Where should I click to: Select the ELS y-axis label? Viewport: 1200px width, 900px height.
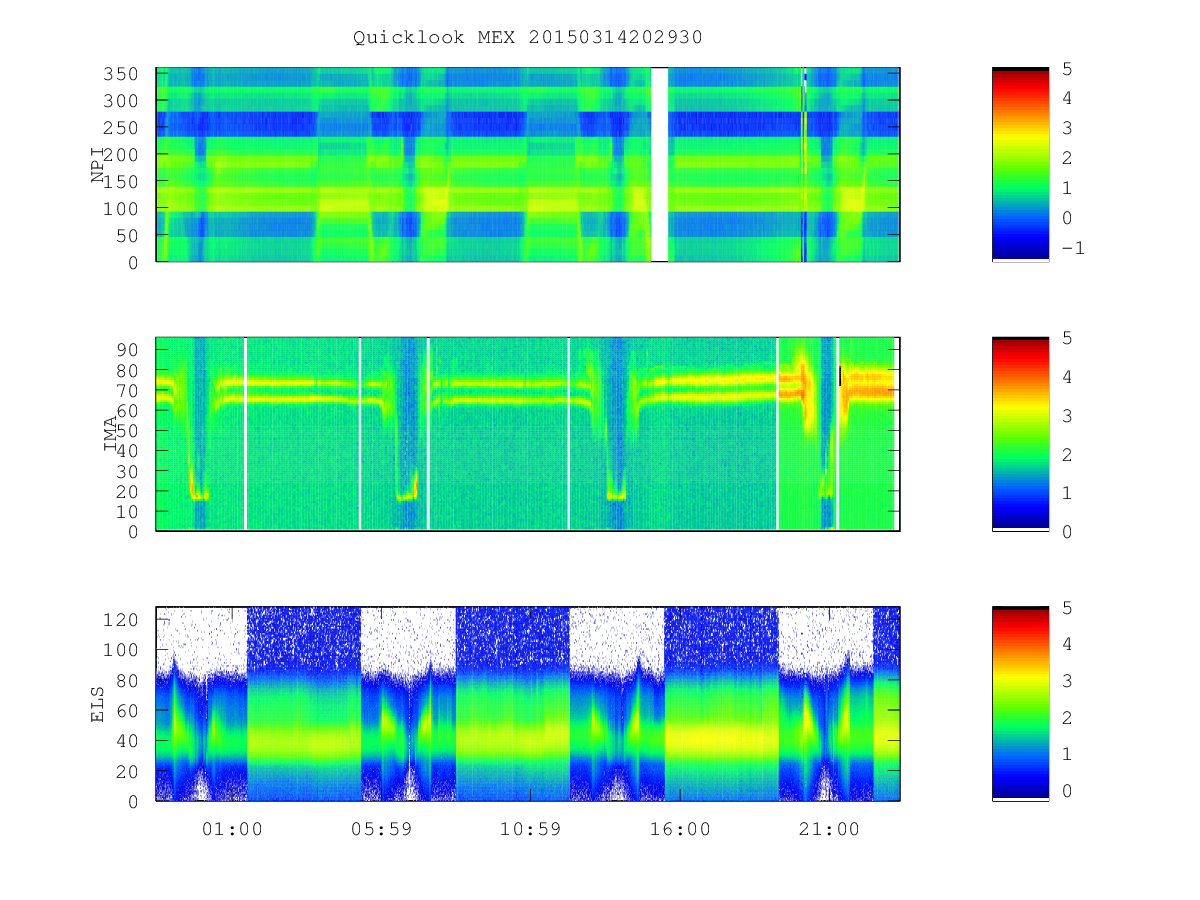pyautogui.click(x=98, y=704)
